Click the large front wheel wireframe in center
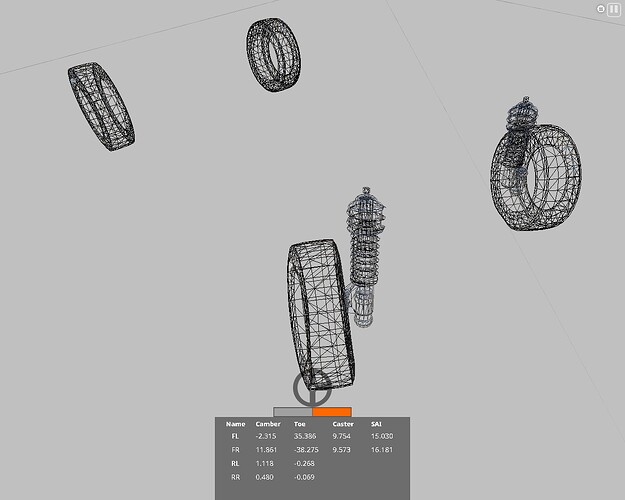 coord(320,312)
